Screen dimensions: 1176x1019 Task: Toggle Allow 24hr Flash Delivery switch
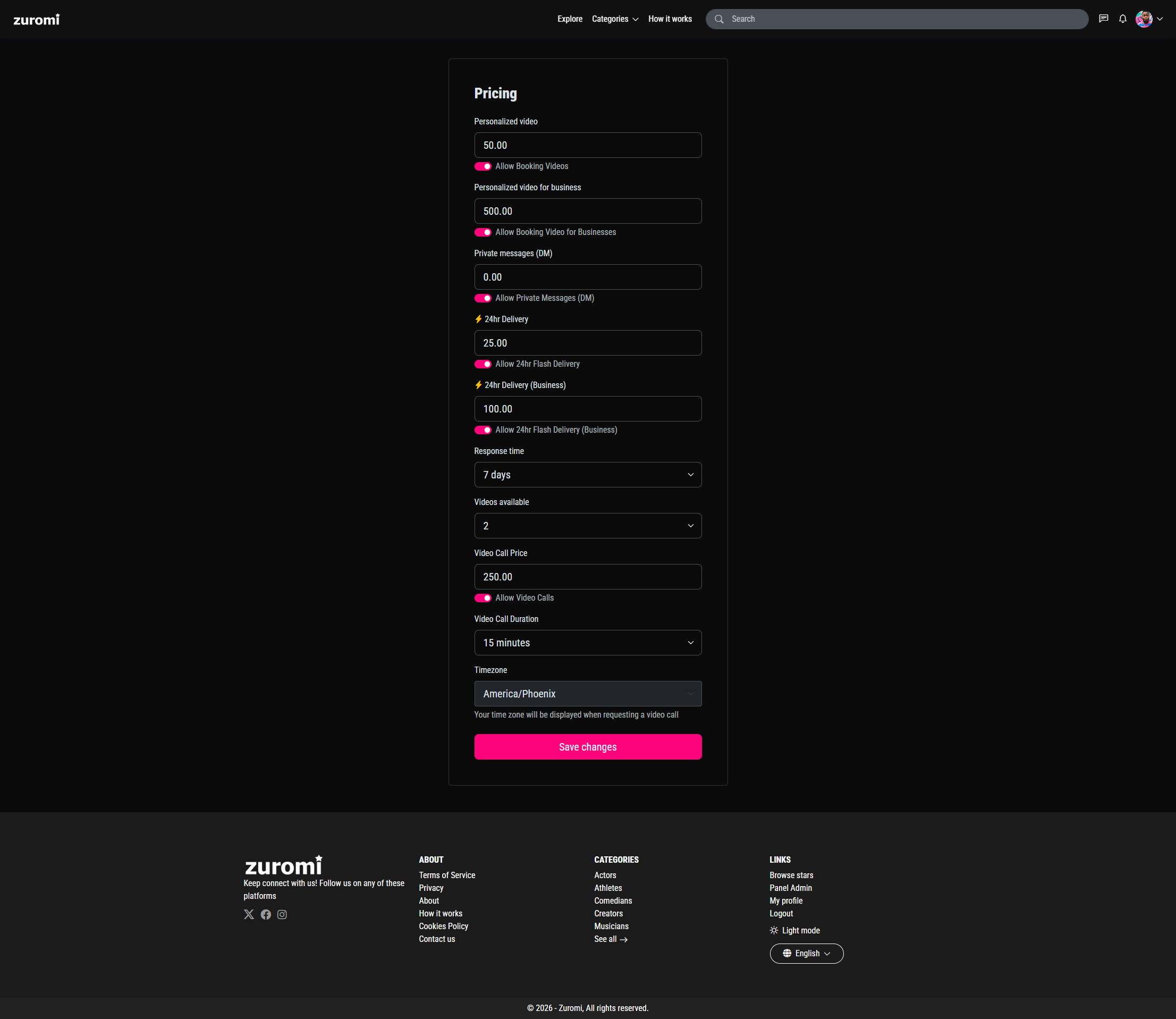click(x=483, y=364)
